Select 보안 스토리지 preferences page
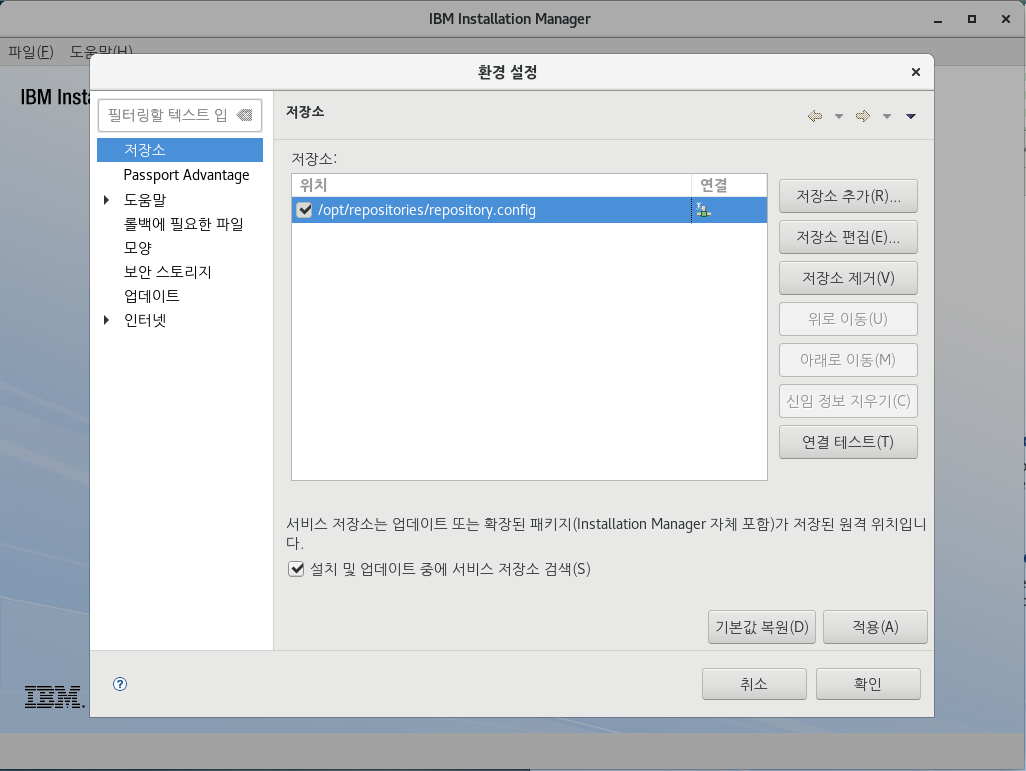1026x771 pixels. [x=168, y=272]
